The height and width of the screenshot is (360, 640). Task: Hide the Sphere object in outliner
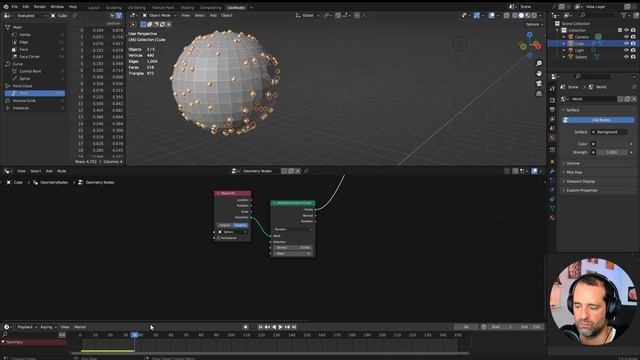click(627, 57)
